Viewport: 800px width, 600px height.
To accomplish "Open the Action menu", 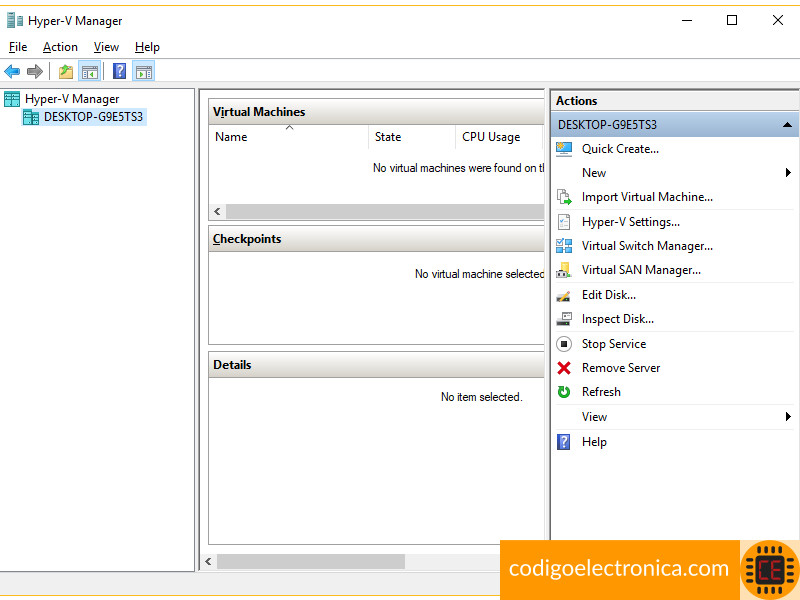I will click(x=60, y=47).
